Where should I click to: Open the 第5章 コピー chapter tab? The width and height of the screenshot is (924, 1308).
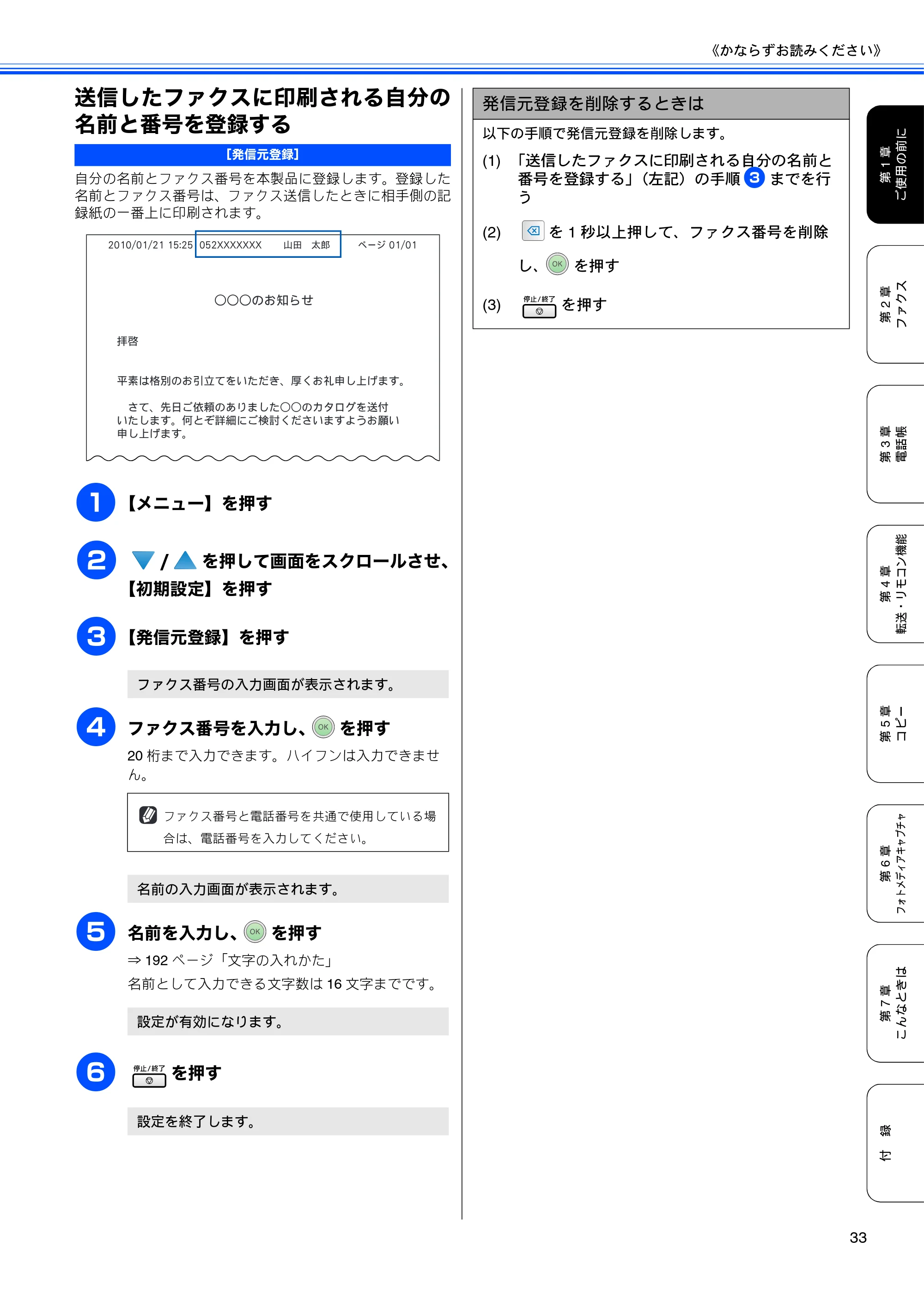tap(895, 724)
